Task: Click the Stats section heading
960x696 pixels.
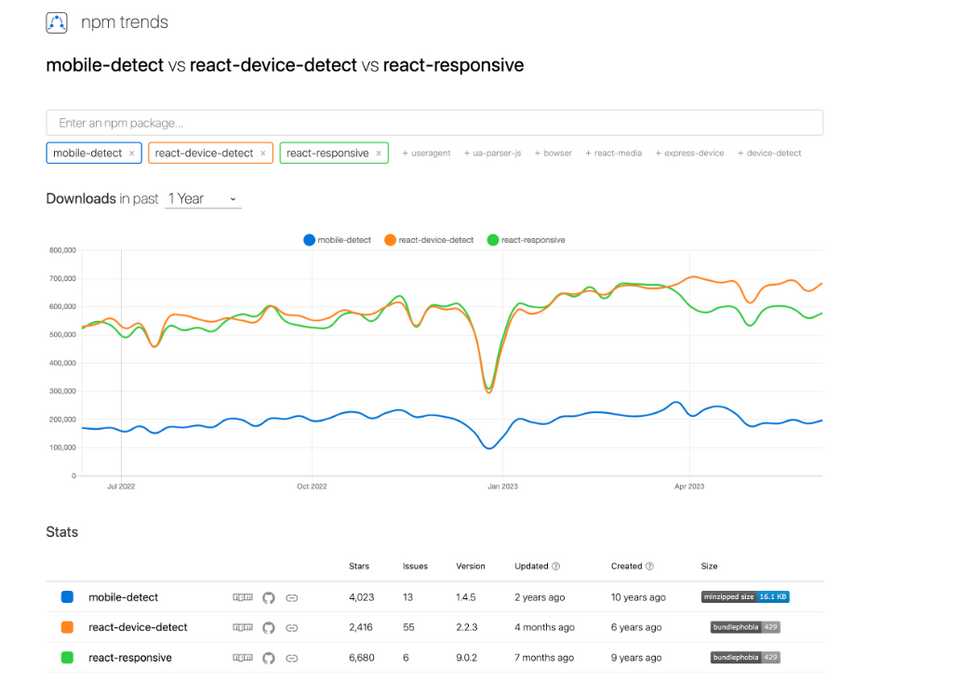Action: click(x=62, y=532)
